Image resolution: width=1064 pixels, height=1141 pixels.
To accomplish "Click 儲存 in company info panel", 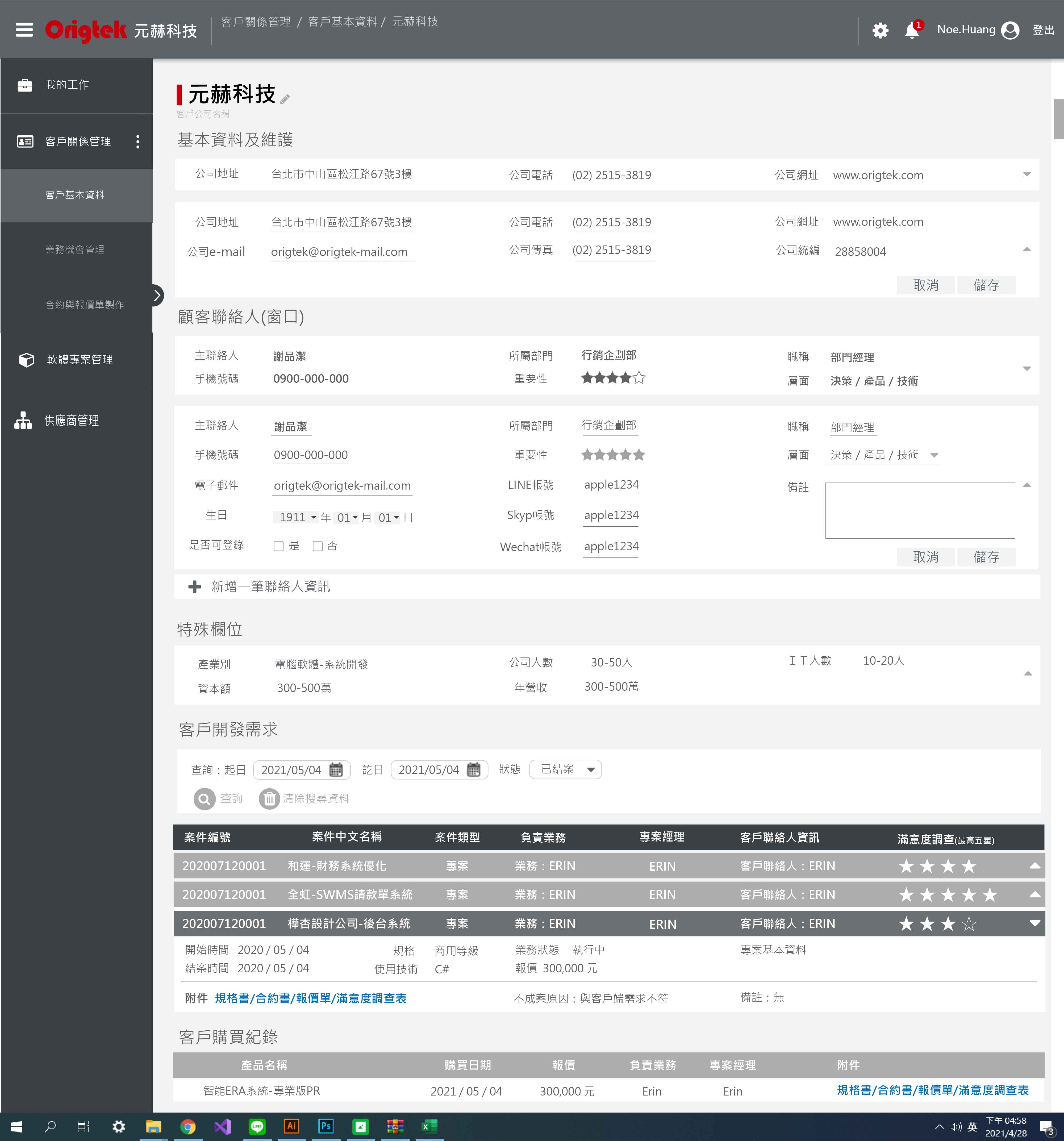I will click(987, 285).
